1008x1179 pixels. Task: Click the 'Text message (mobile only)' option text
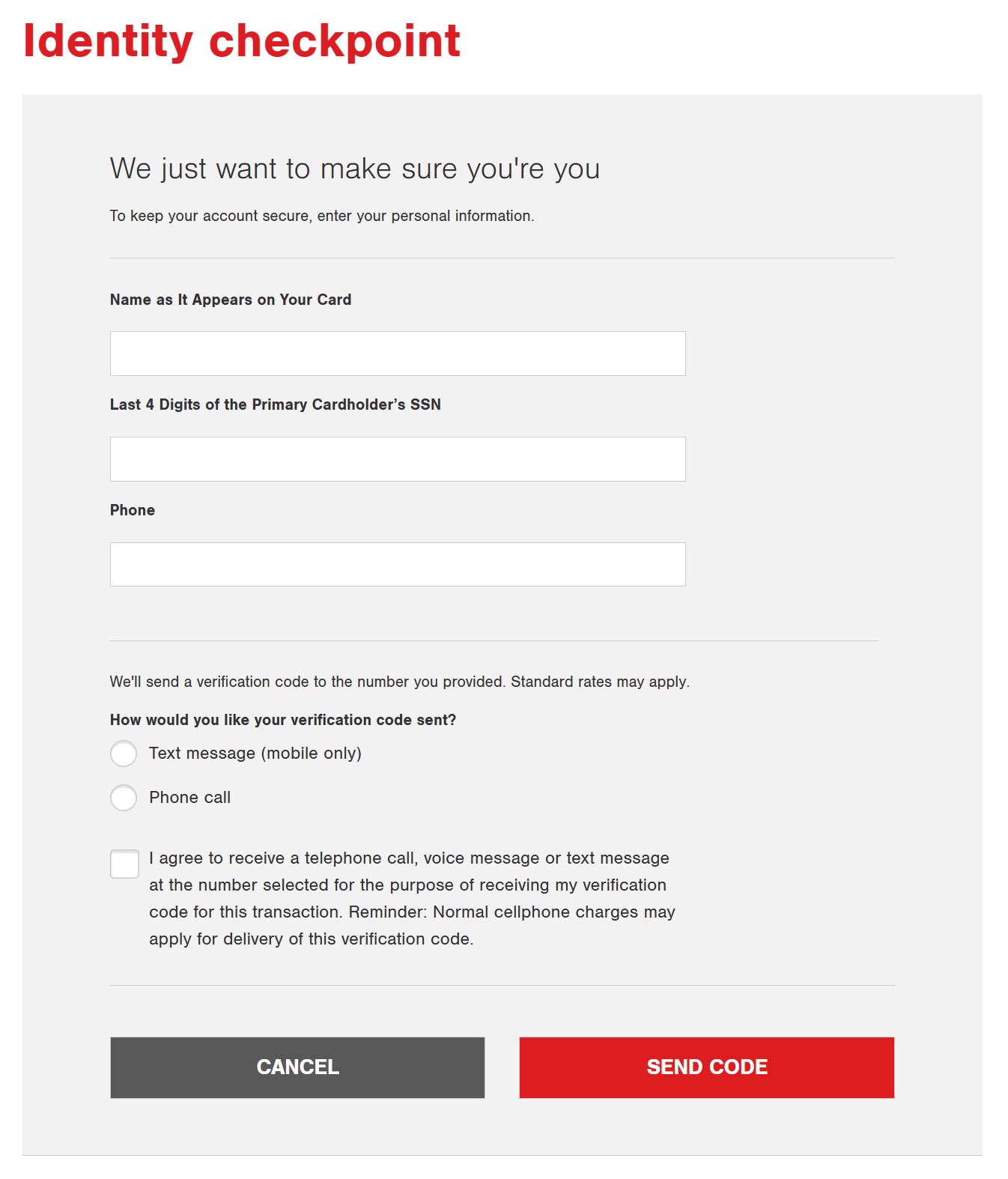[x=255, y=754]
